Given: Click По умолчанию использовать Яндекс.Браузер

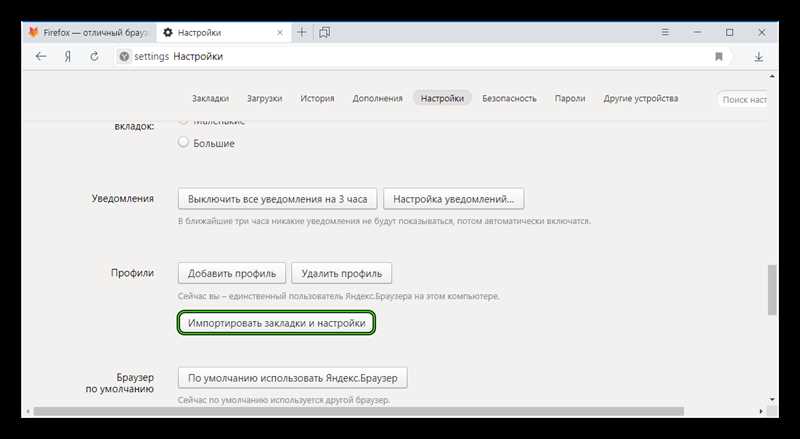Looking at the screenshot, I should pyautogui.click(x=292, y=378).
